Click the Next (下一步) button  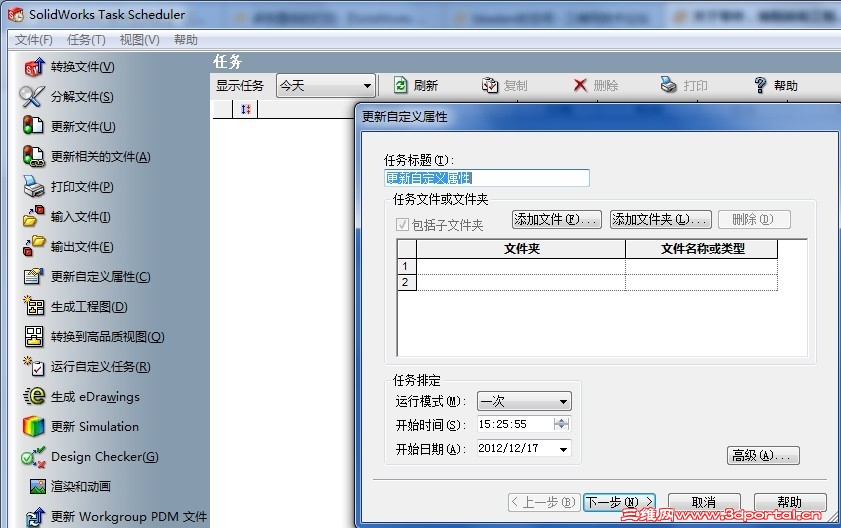click(619, 502)
